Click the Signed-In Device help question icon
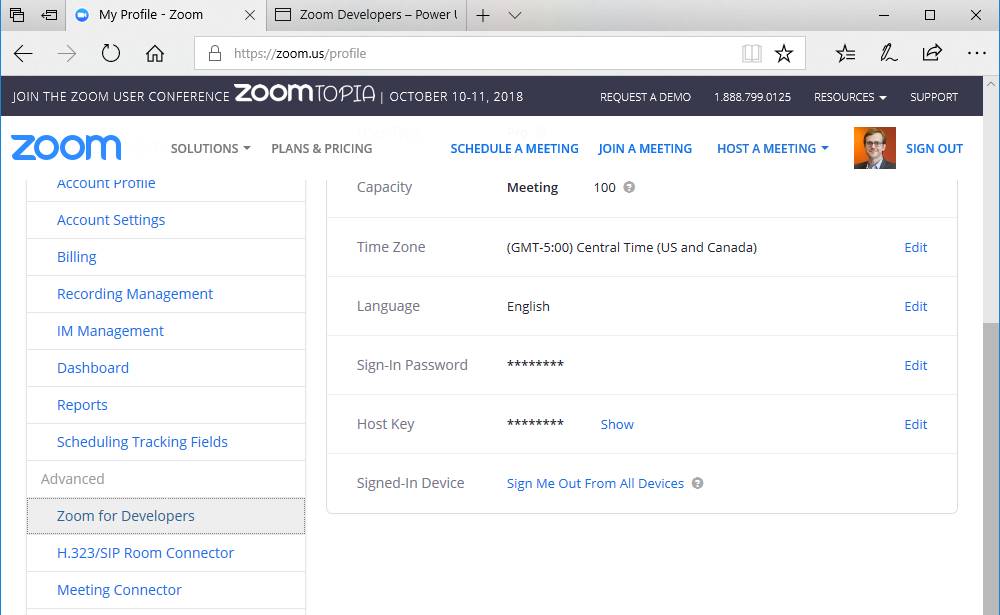The width and height of the screenshot is (1000, 615). point(698,483)
